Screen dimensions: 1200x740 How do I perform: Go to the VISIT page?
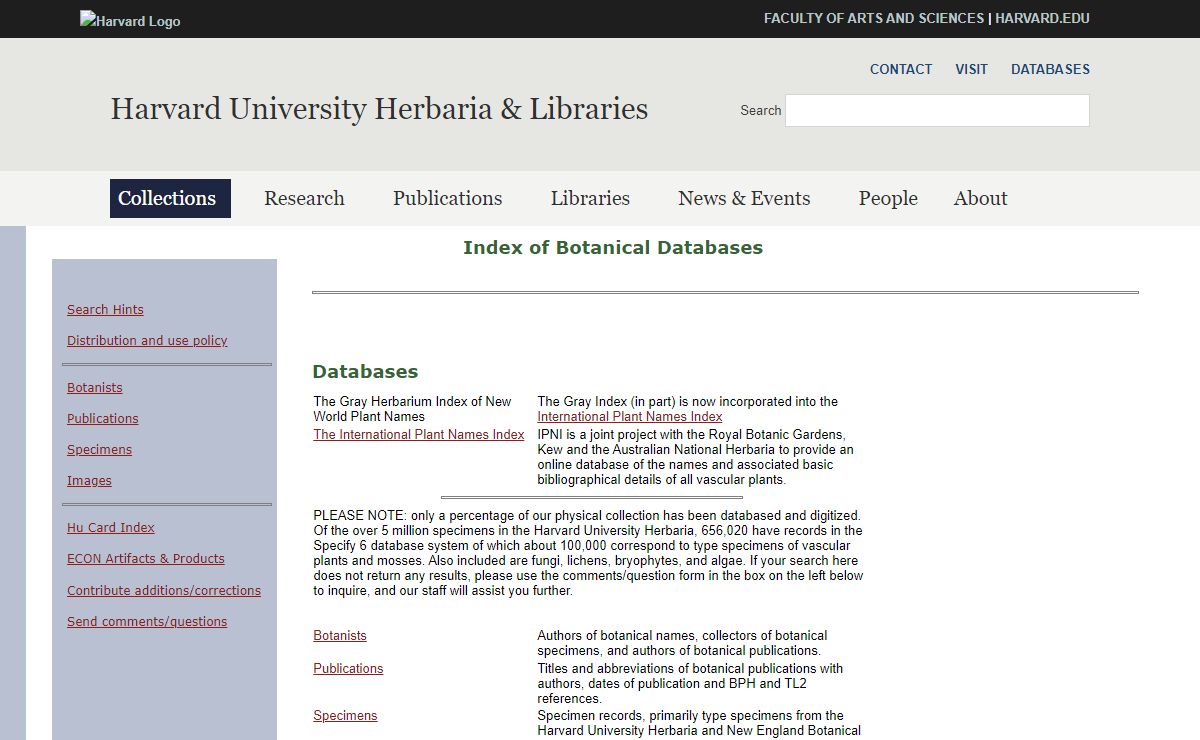click(971, 69)
